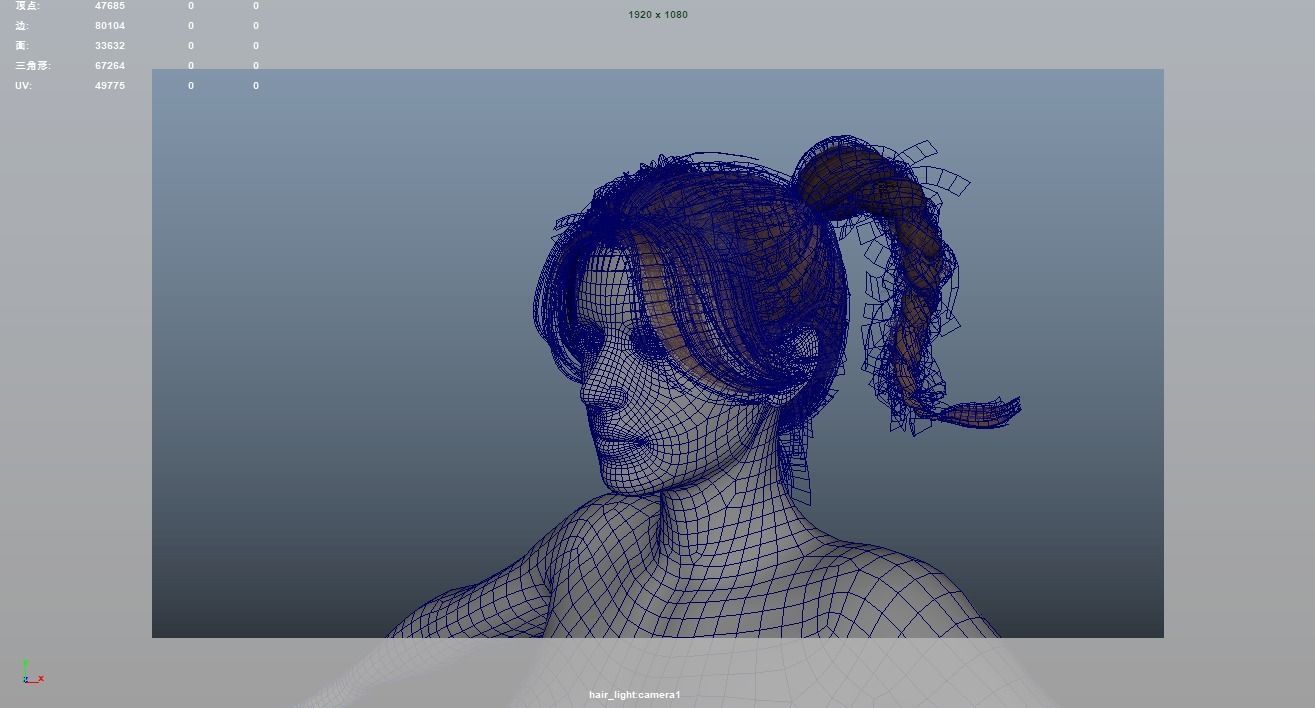
Task: Click the 'hair_light:camera1' camera name label
Action: (x=634, y=695)
